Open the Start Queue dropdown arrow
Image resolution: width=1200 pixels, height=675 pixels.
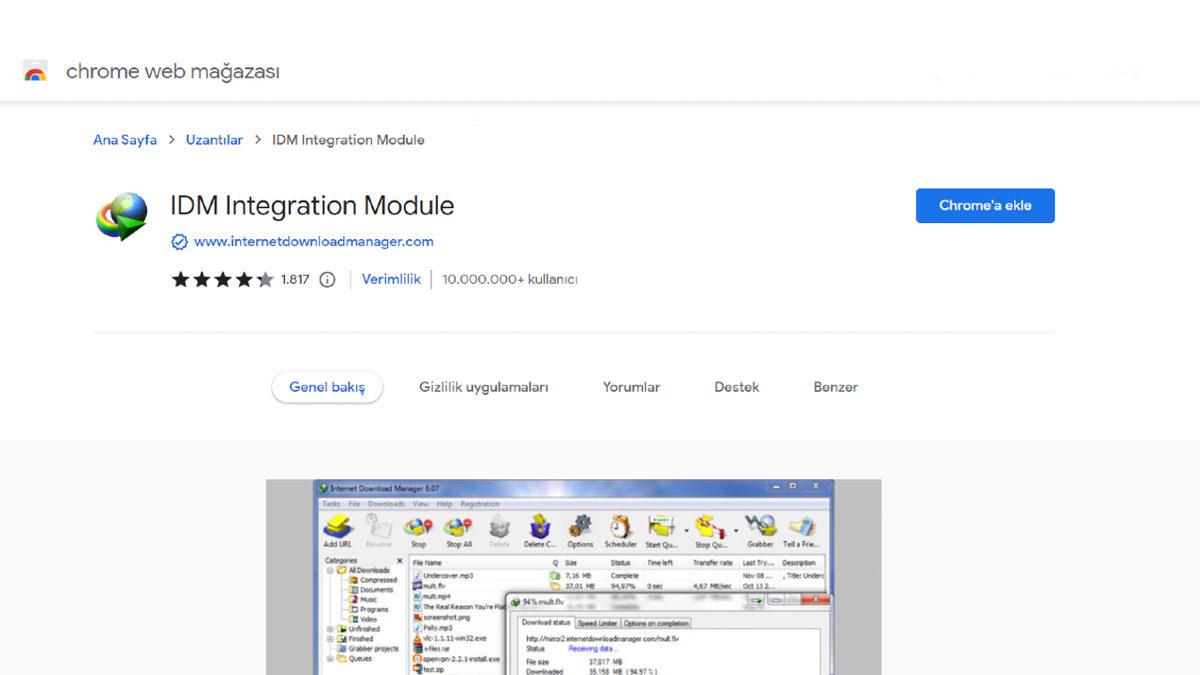685,530
